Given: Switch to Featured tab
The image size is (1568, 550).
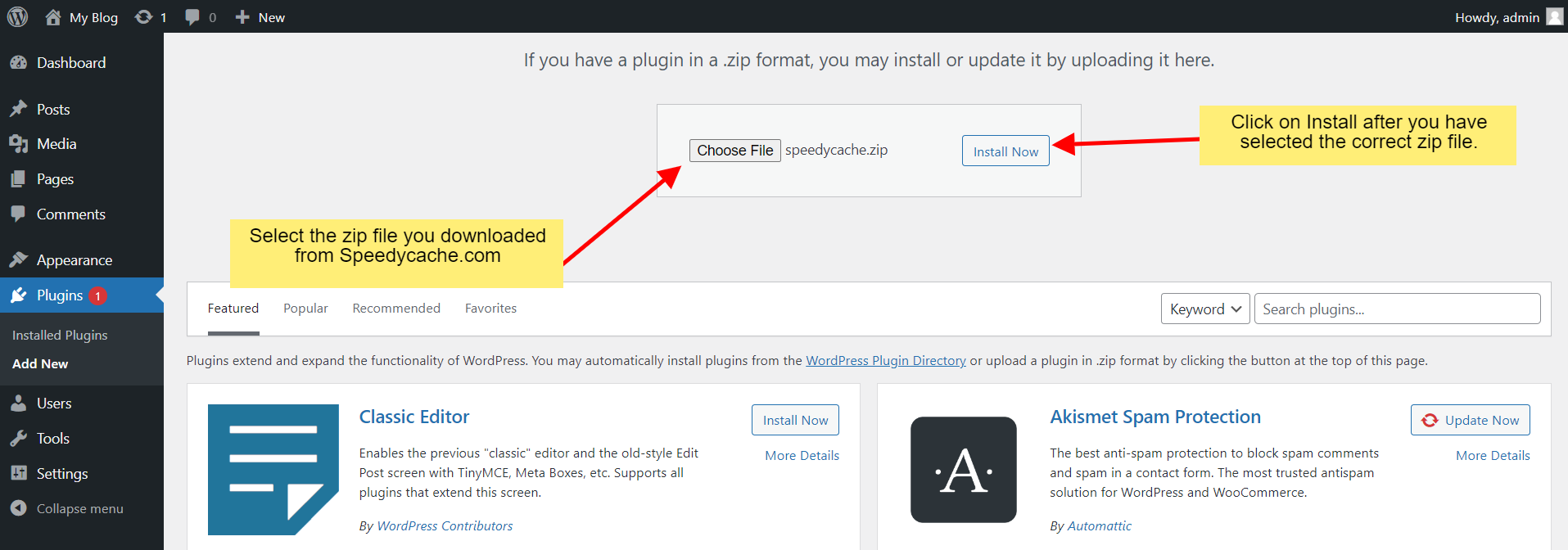Looking at the screenshot, I should [x=233, y=309].
